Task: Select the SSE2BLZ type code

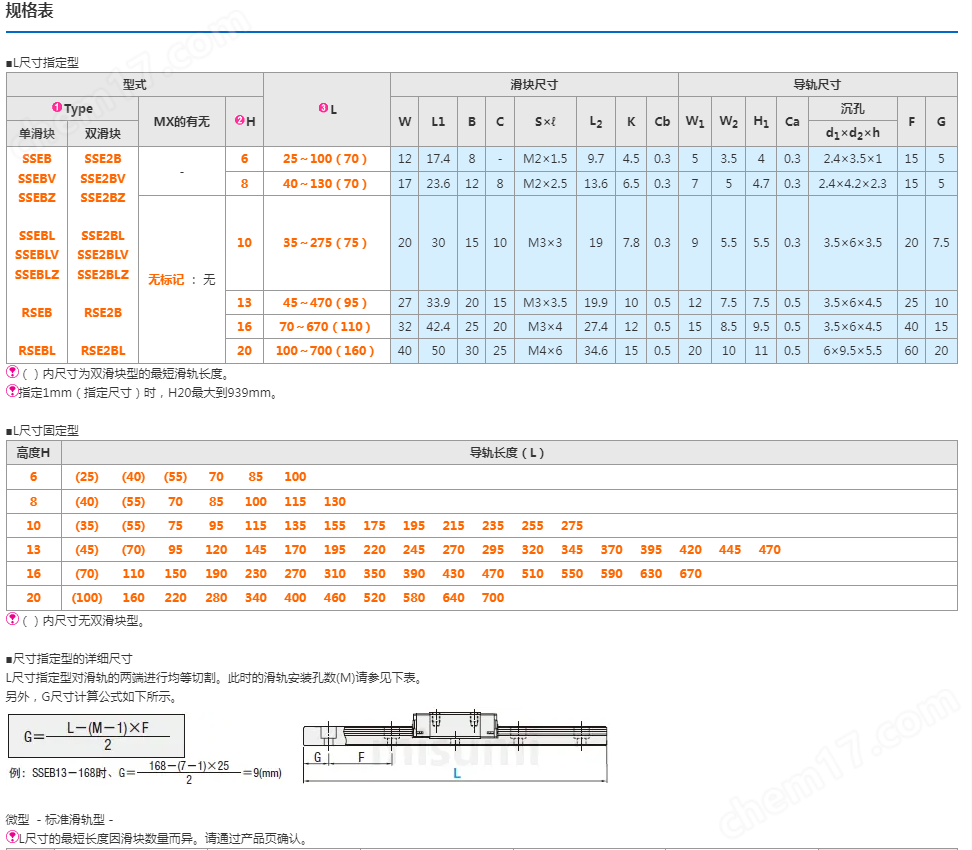Action: coord(103,274)
